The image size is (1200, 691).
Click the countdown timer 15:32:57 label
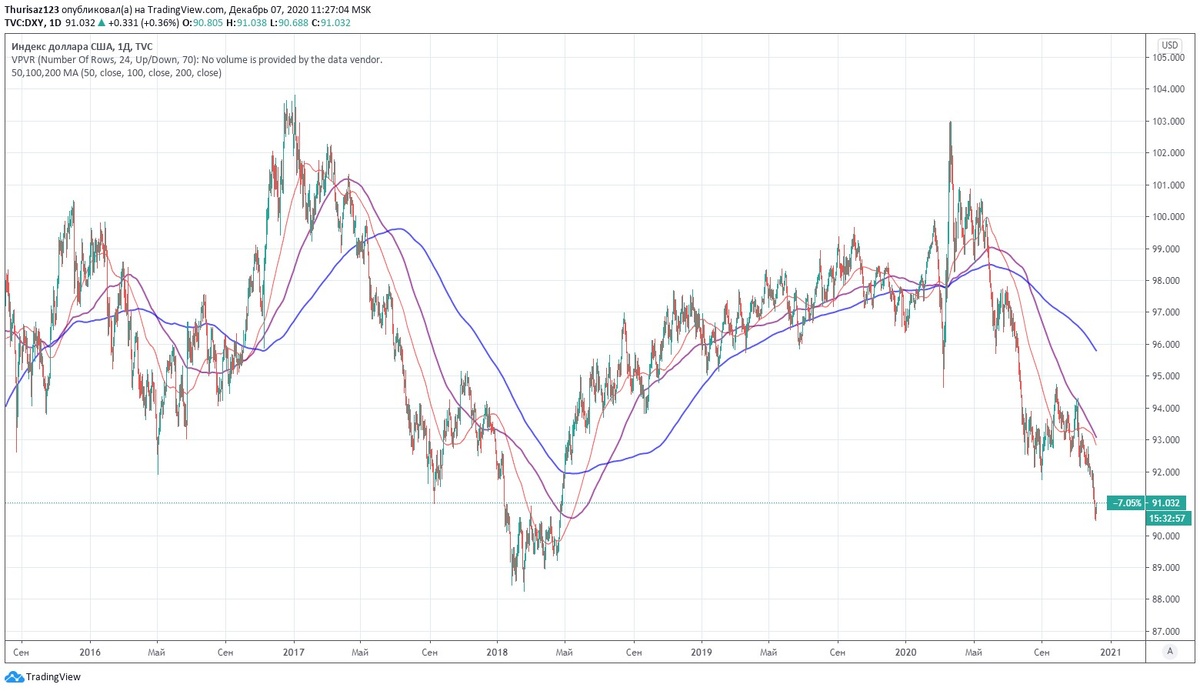click(x=1168, y=518)
